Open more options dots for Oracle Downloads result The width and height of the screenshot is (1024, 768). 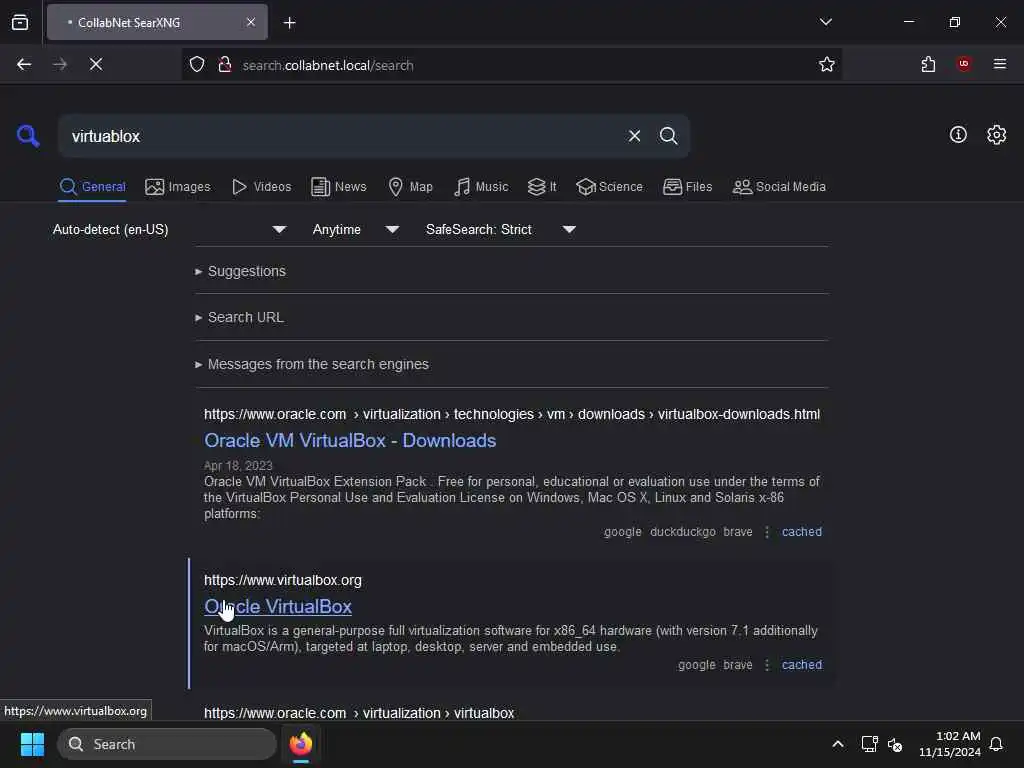pyautogui.click(x=767, y=532)
